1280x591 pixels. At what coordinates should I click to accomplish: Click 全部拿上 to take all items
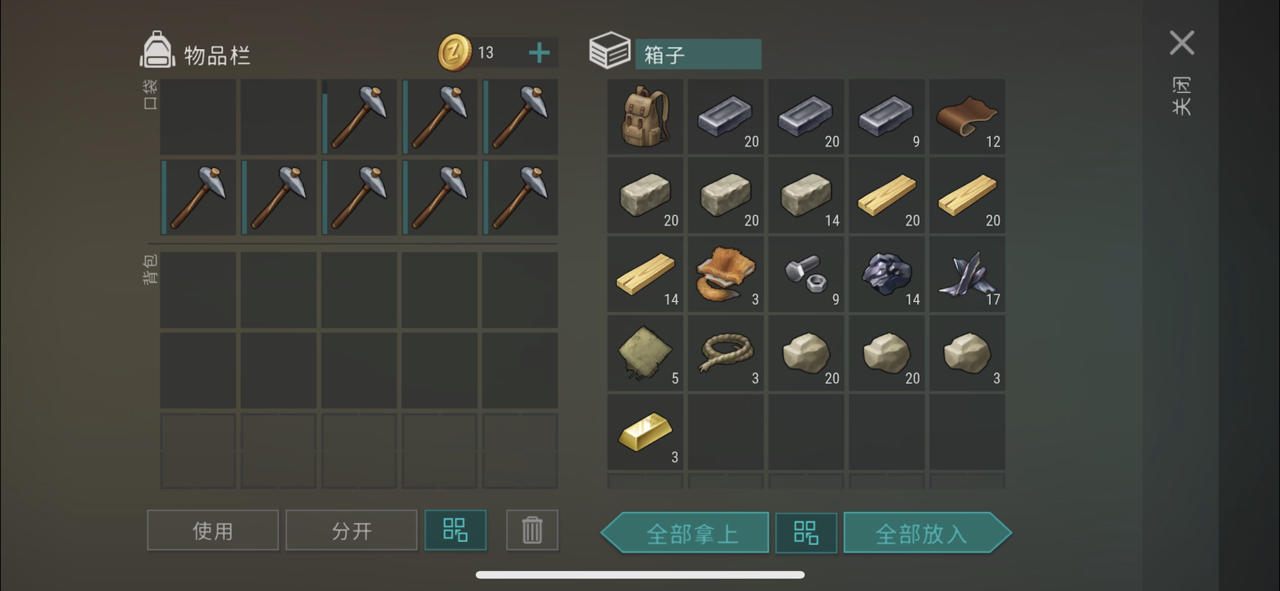(x=686, y=533)
